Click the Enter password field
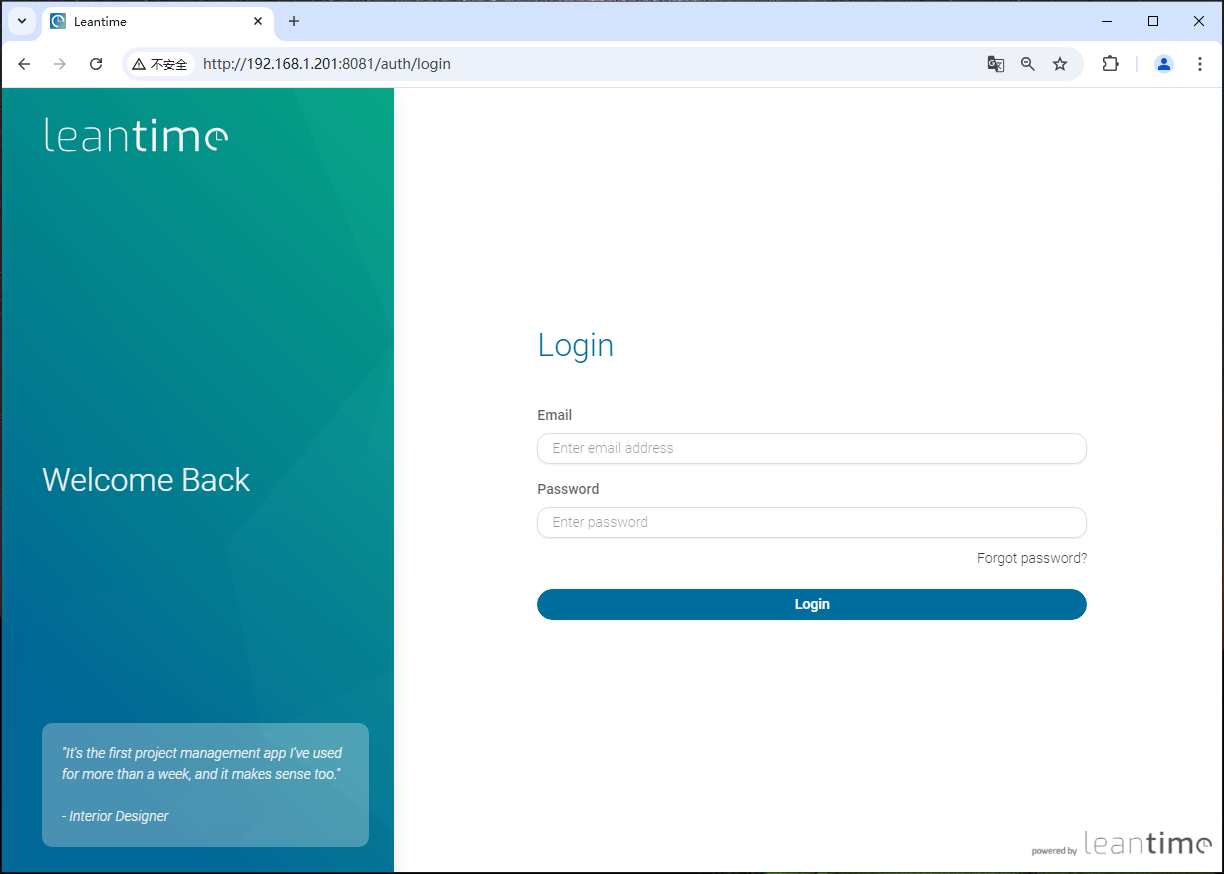Screen dimensions: 1224x874 [811, 522]
